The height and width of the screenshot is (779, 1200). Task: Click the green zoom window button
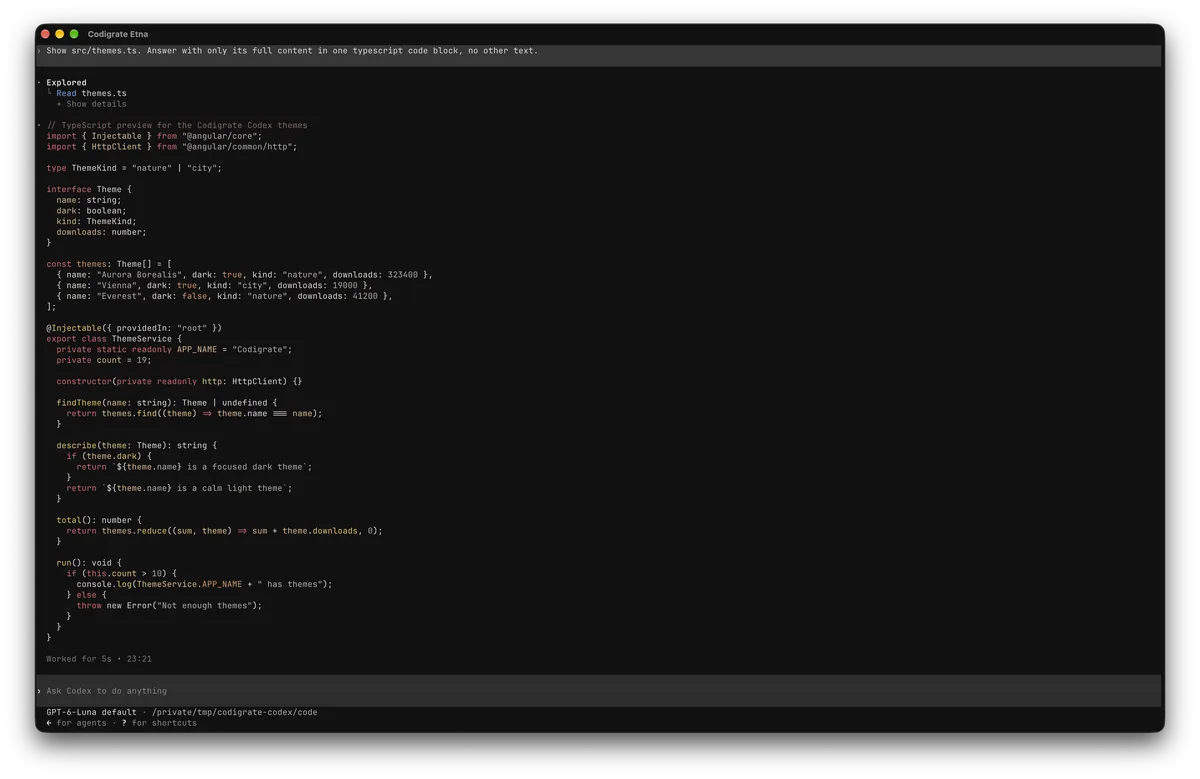pyautogui.click(x=74, y=34)
